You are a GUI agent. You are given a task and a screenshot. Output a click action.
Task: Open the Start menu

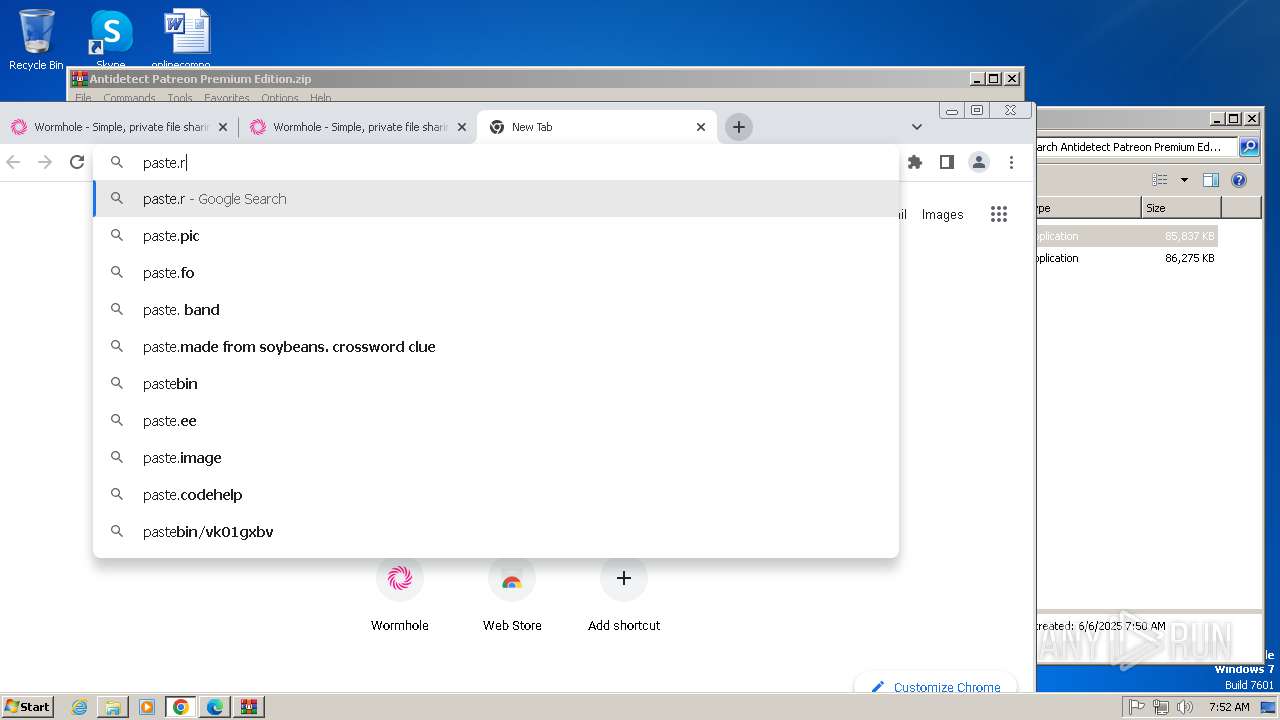(28, 706)
